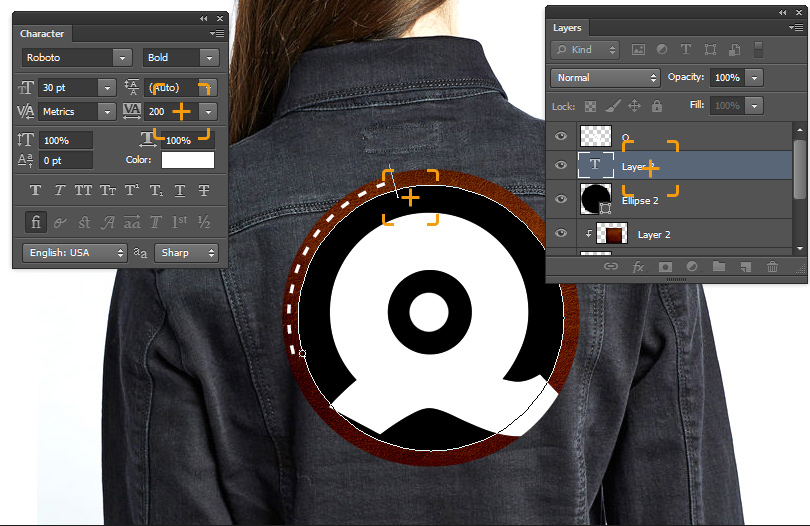This screenshot has width=810, height=526.
Task: Open the Fill slider dropdown
Action: 754,106
